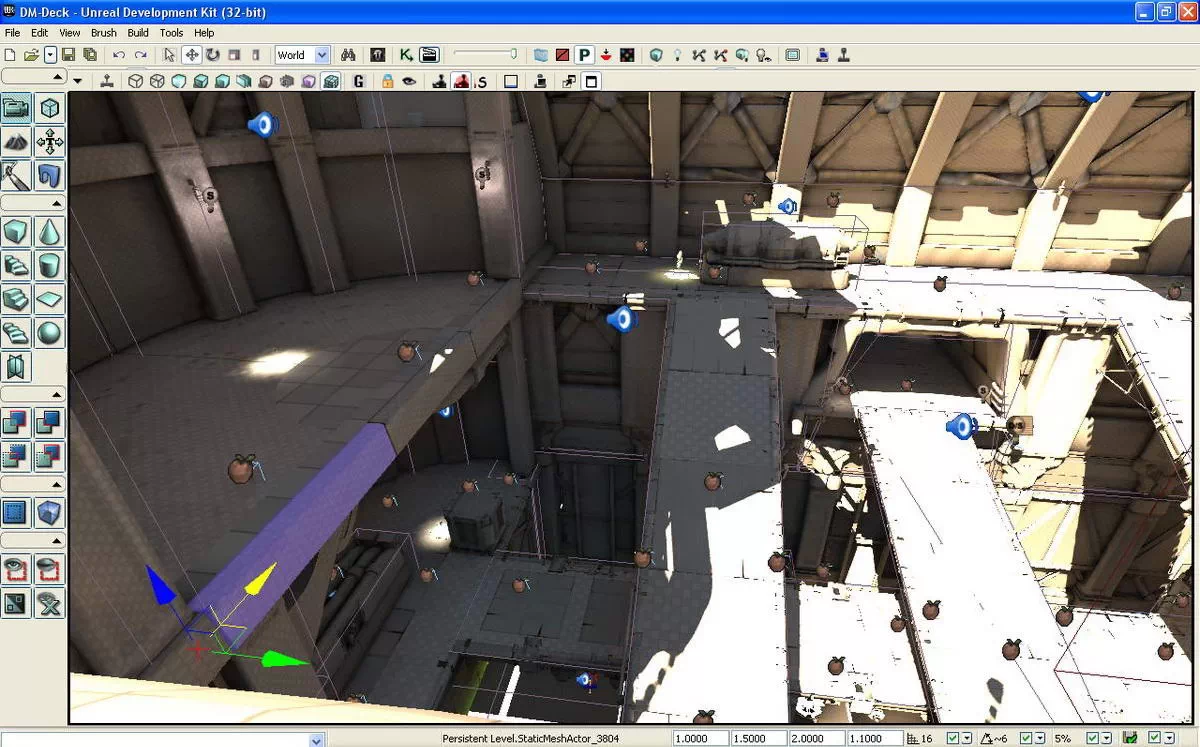The width and height of the screenshot is (1200, 747).
Task: Expand dropdown arrow next to Open icon
Action: pyautogui.click(x=51, y=55)
